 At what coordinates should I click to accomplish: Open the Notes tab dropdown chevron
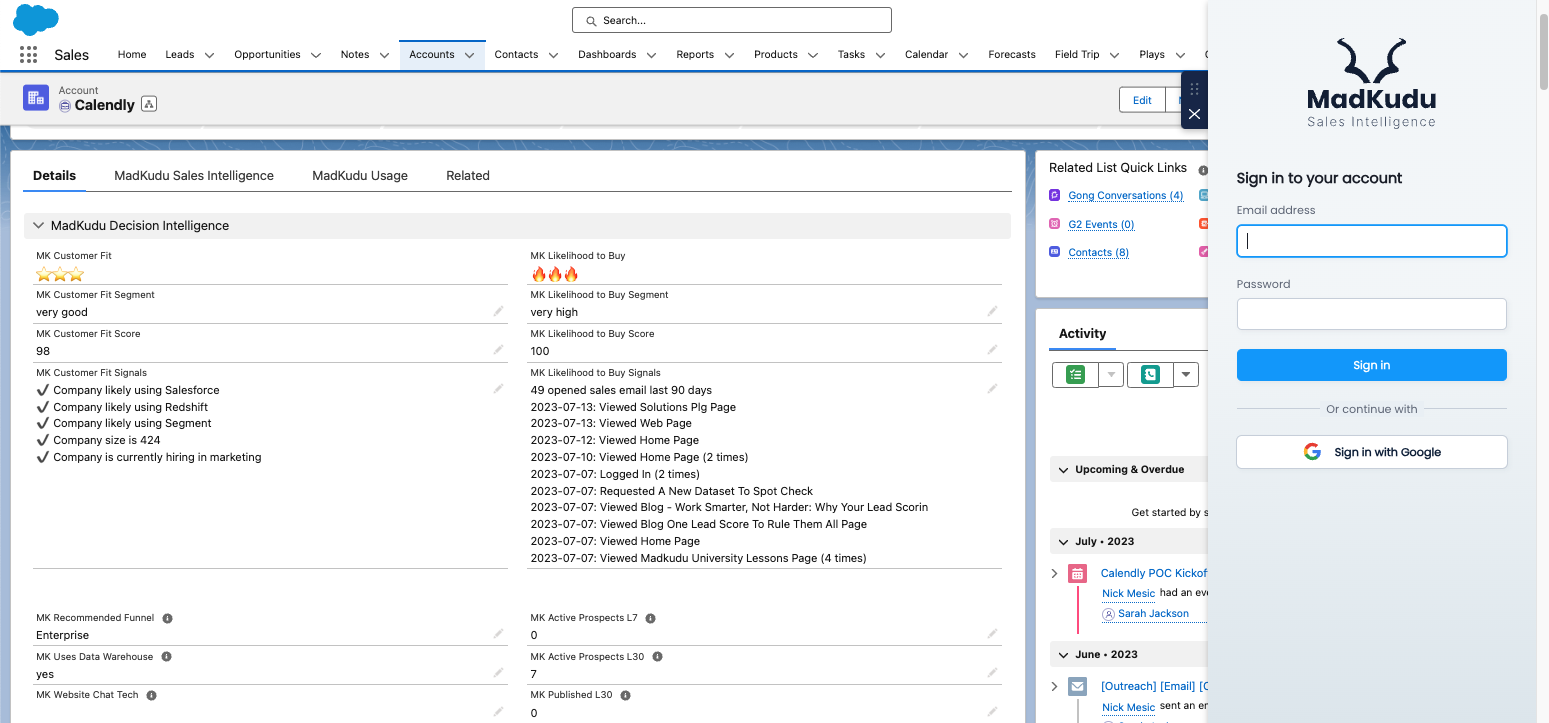pos(384,55)
